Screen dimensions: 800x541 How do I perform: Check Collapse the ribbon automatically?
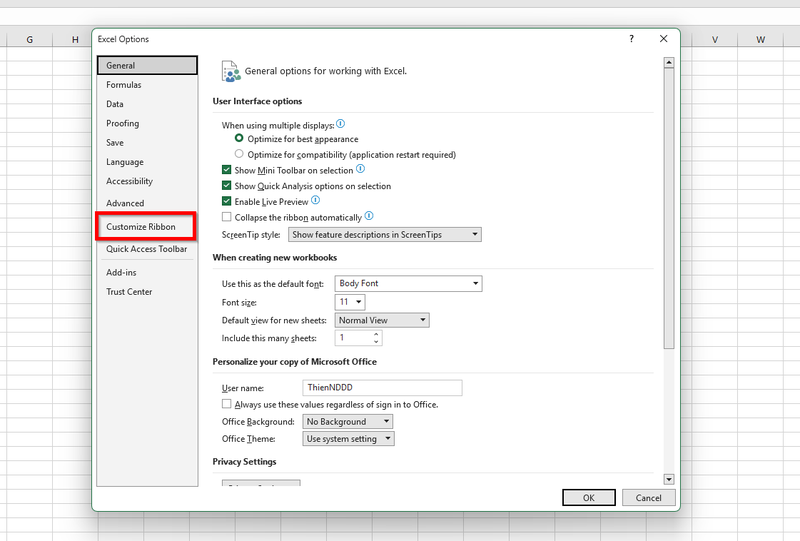point(227,217)
